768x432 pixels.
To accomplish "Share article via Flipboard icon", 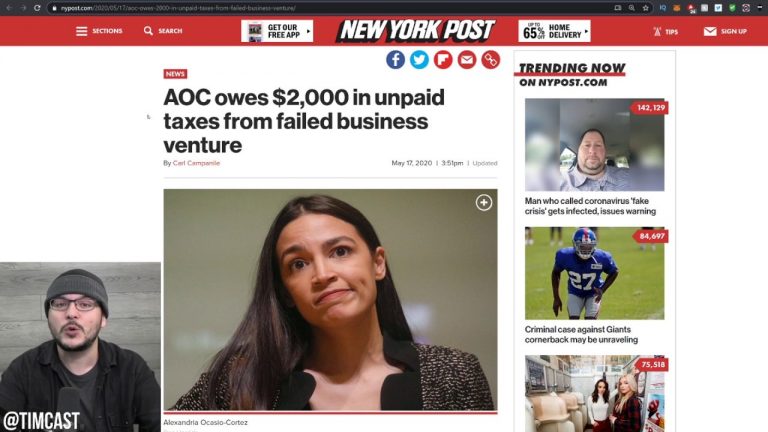I will 443,60.
